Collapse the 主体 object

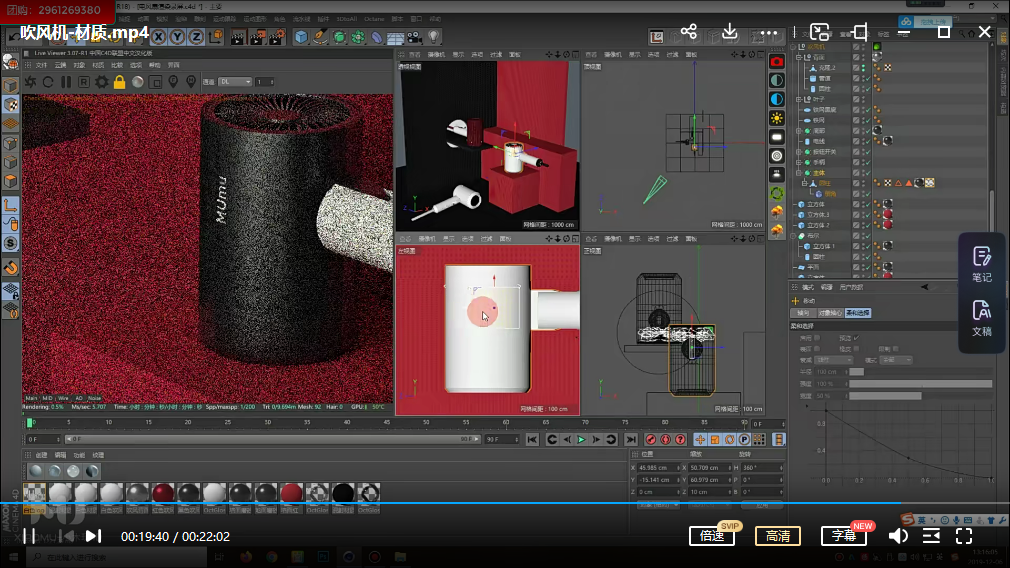799,173
